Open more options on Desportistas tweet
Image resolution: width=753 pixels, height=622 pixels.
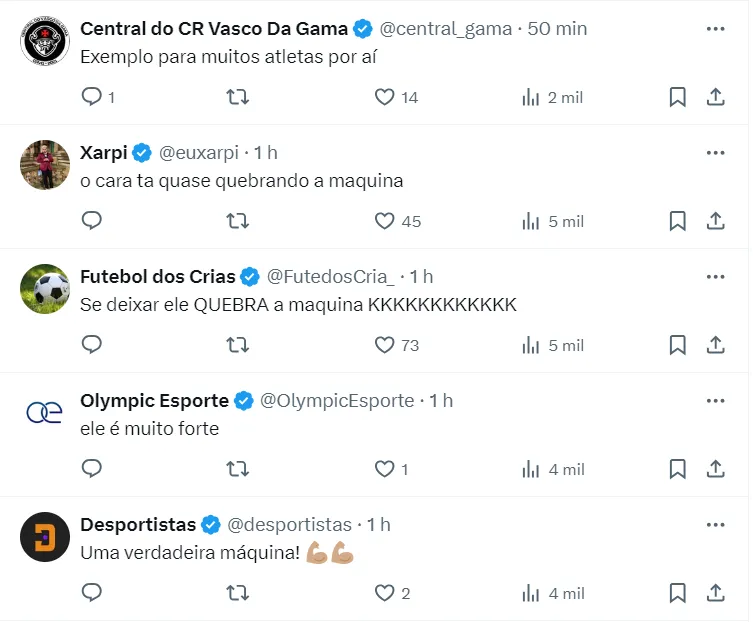coord(715,525)
